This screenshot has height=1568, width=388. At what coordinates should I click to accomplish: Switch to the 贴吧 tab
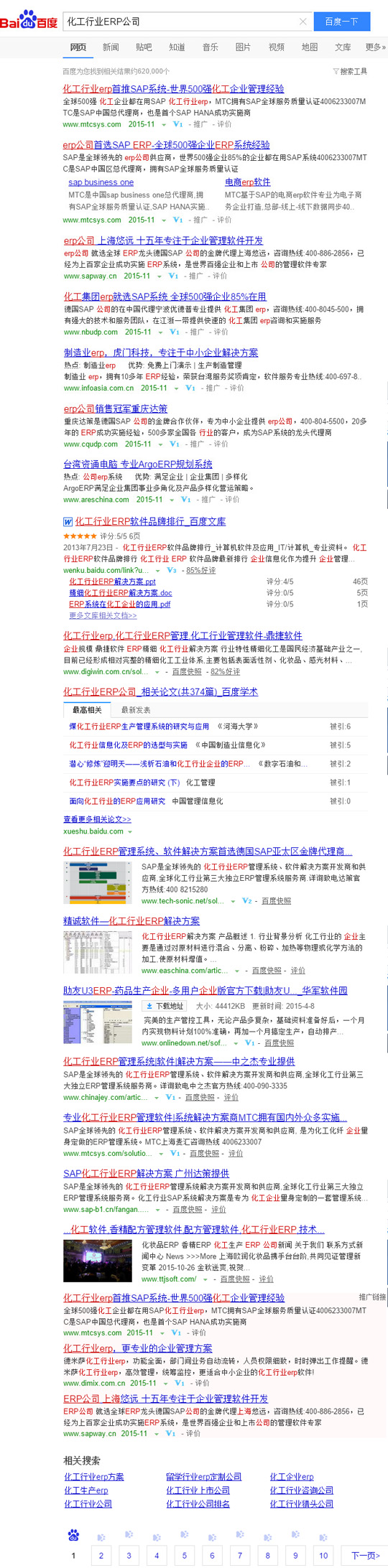pyautogui.click(x=144, y=47)
